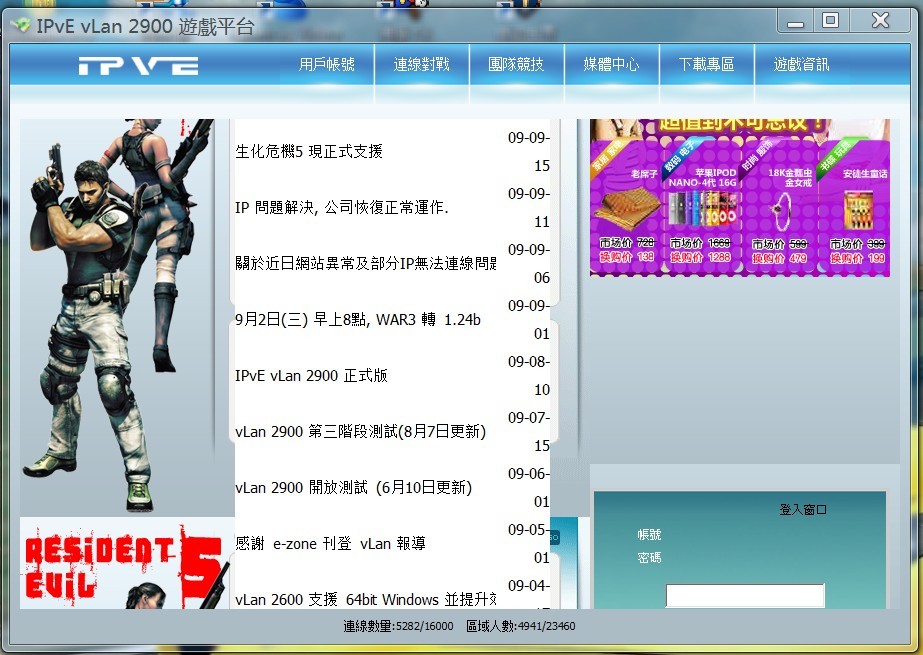The width and height of the screenshot is (923, 655).
Task: Maximize the IPvE vLan window
Action: 831,21
